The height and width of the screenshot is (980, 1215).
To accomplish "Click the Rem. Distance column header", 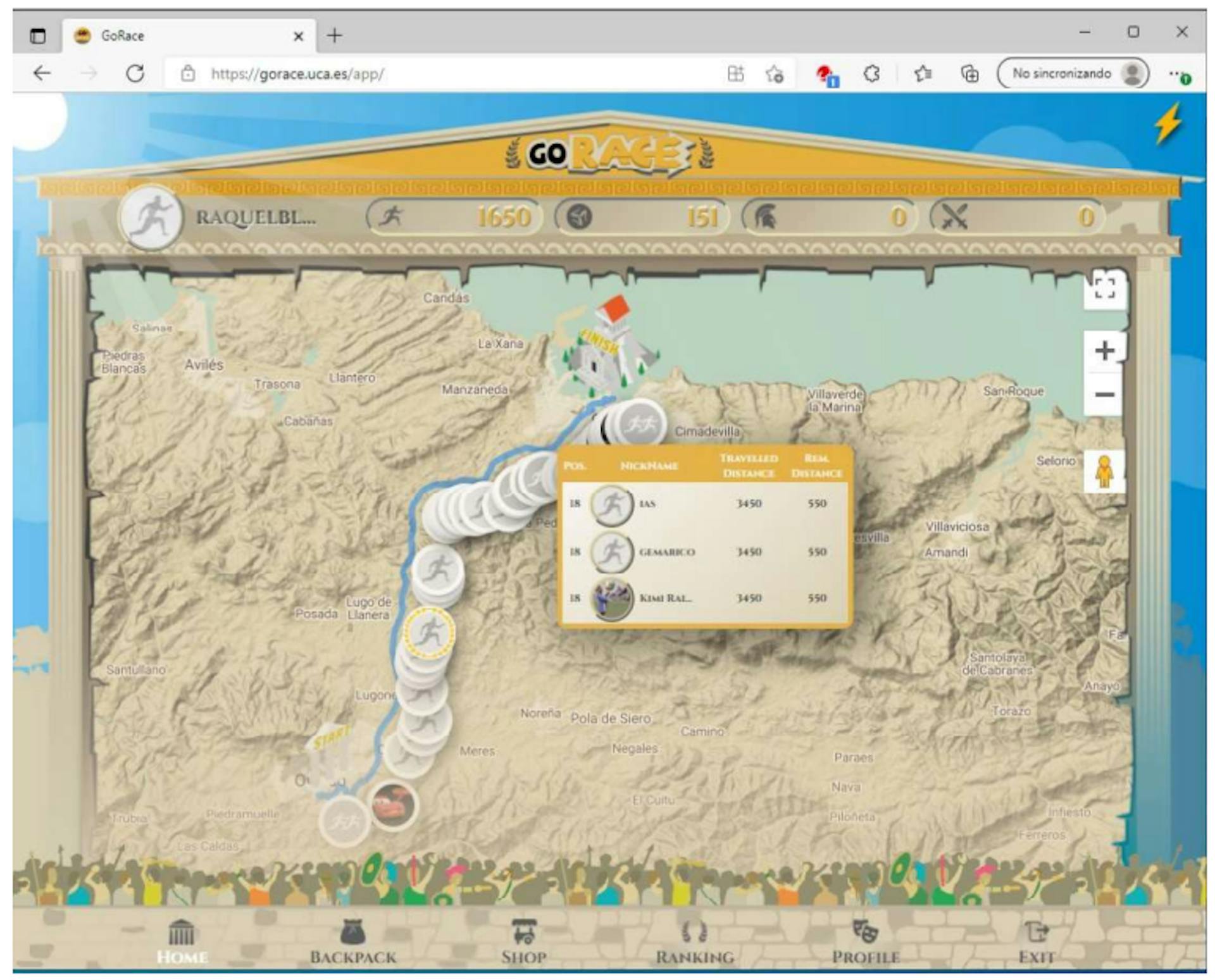I will click(x=816, y=466).
